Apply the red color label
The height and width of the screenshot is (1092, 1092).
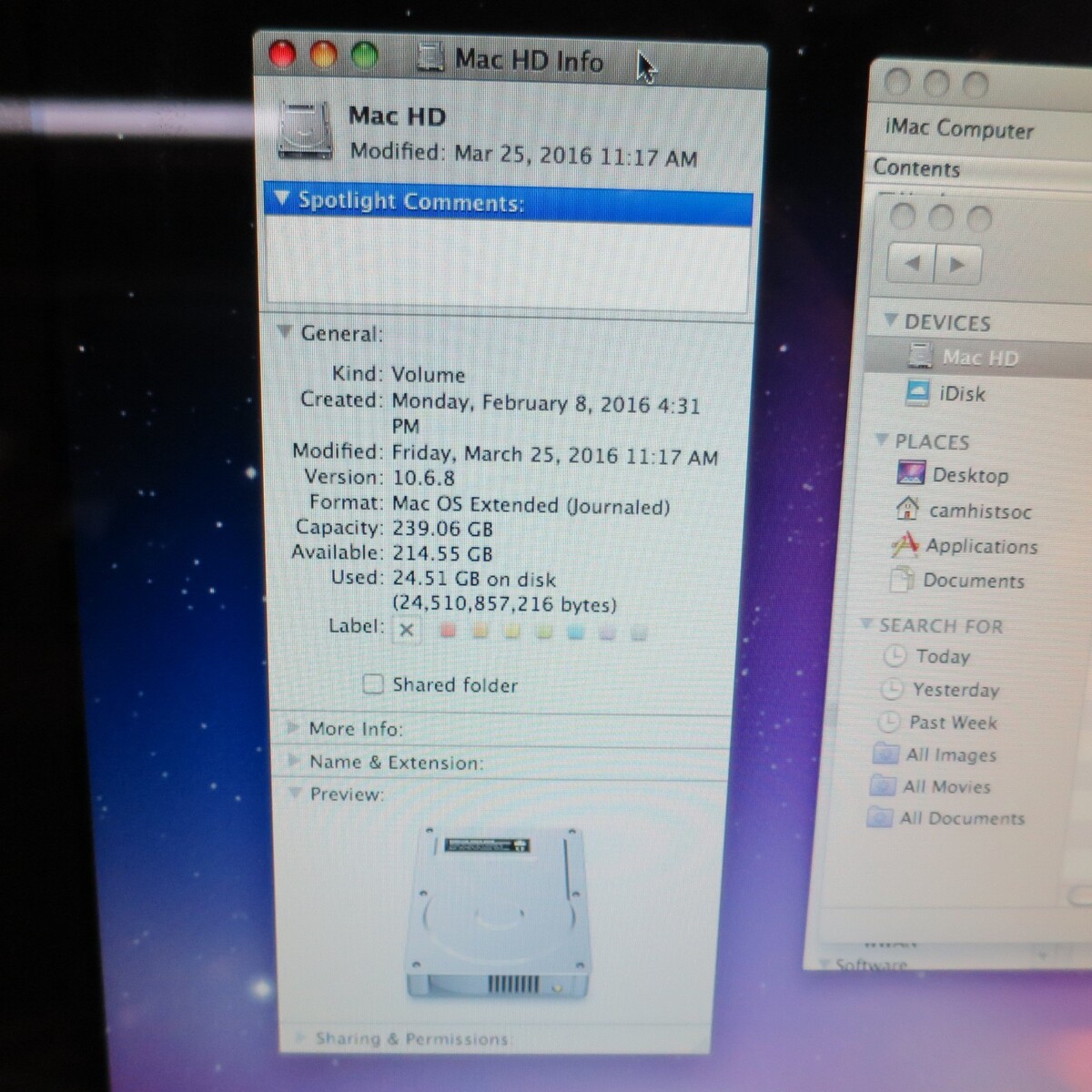coord(448,631)
